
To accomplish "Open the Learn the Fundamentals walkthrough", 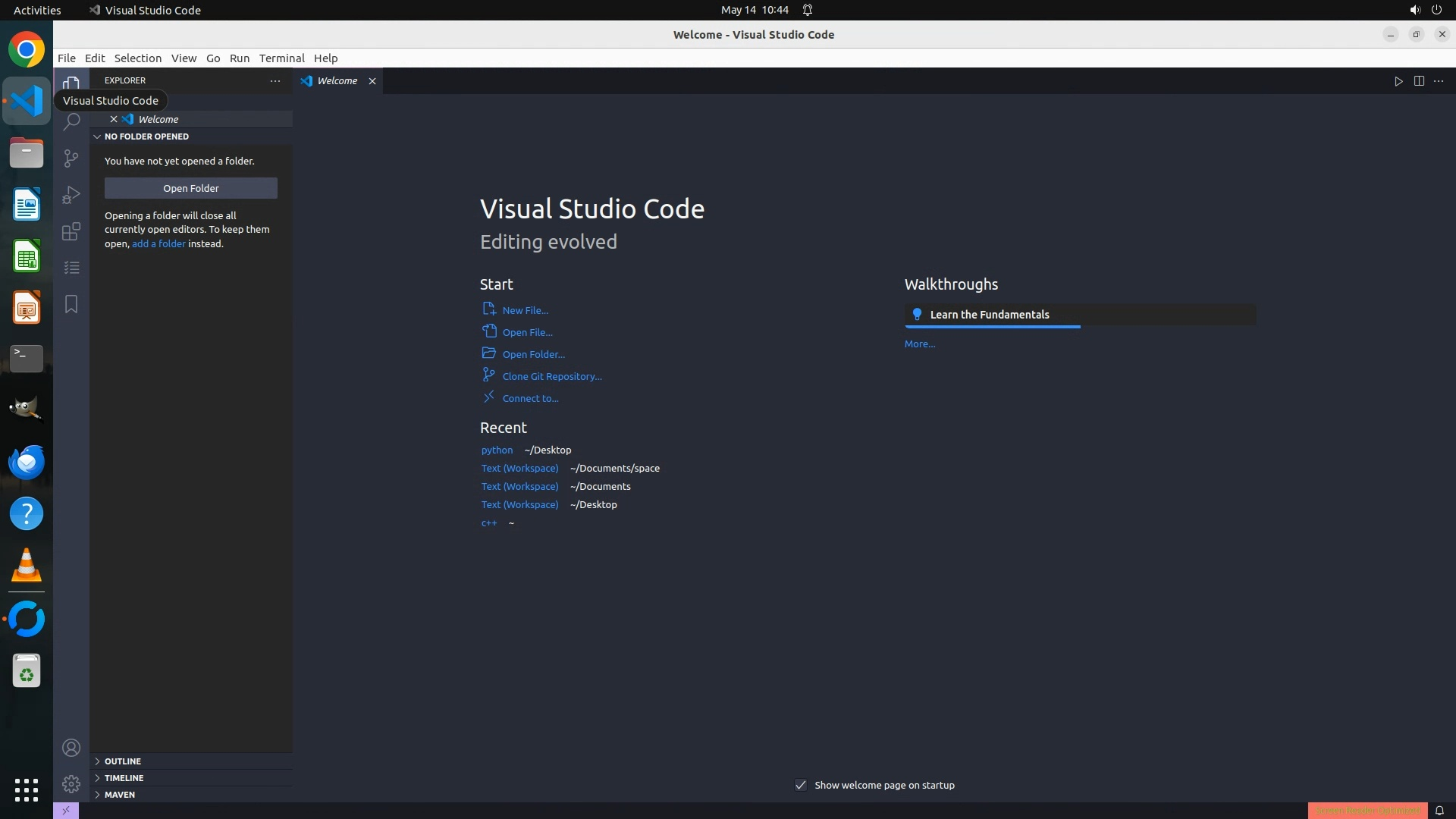I will pyautogui.click(x=990, y=315).
